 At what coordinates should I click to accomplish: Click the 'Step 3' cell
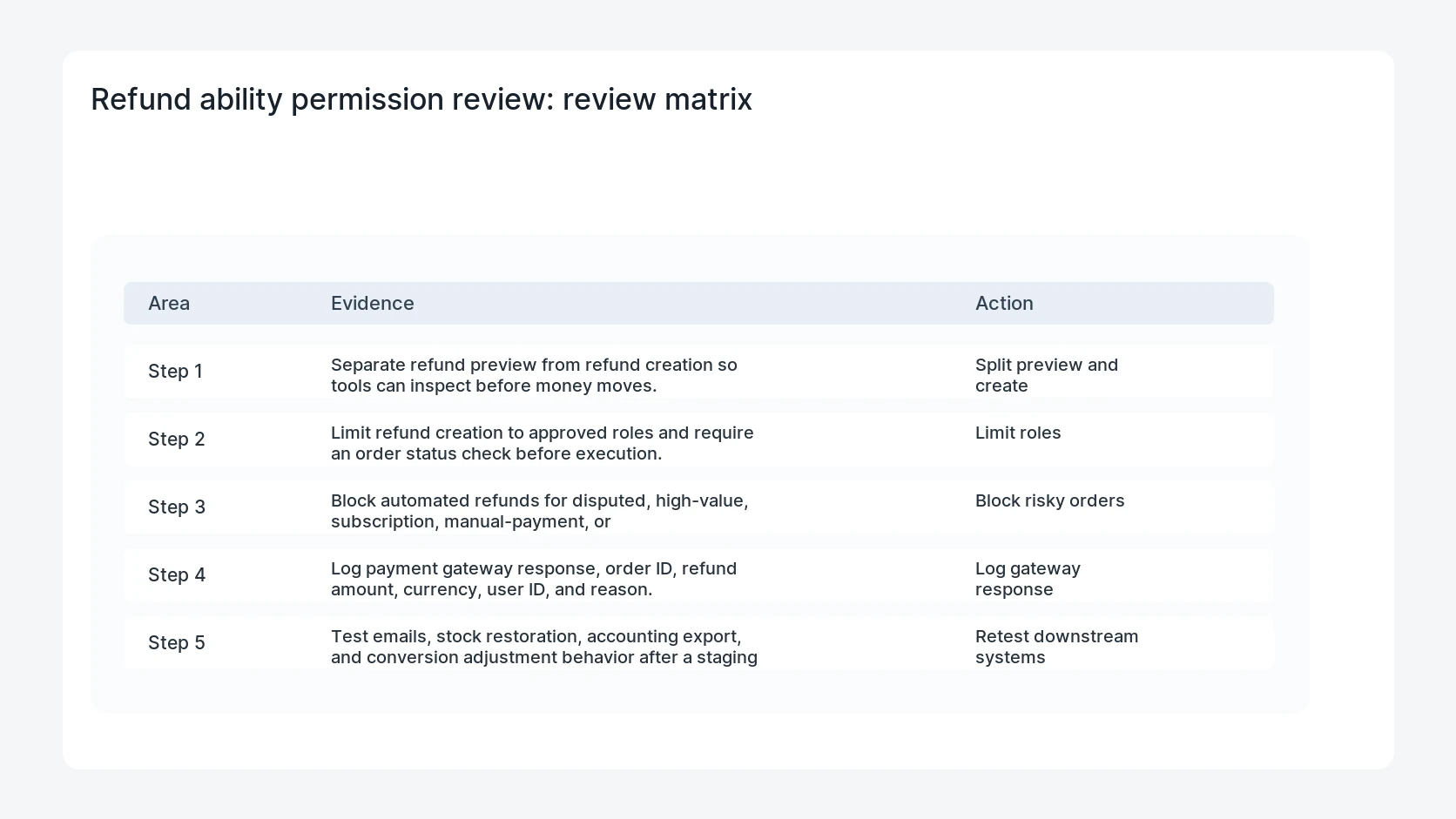[177, 507]
